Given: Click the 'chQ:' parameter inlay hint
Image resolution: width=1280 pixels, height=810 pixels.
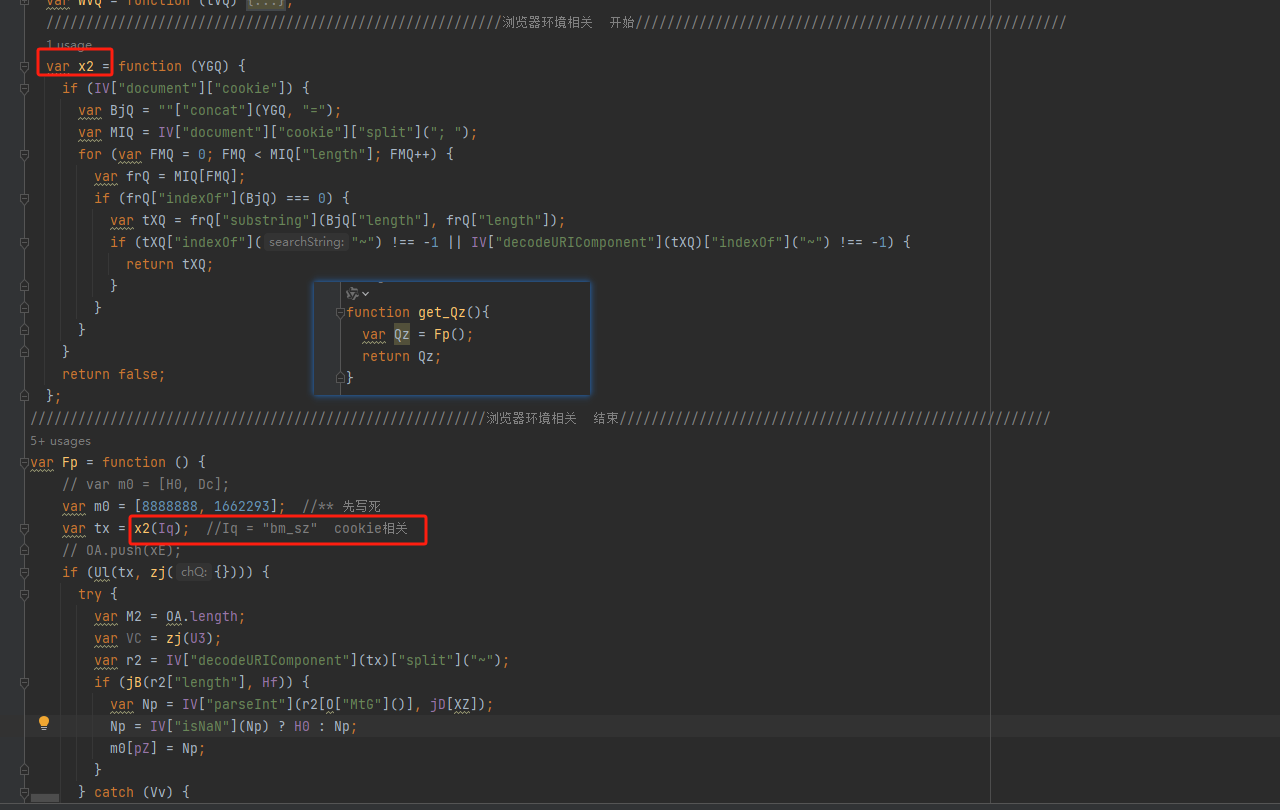Looking at the screenshot, I should pyautogui.click(x=192, y=572).
